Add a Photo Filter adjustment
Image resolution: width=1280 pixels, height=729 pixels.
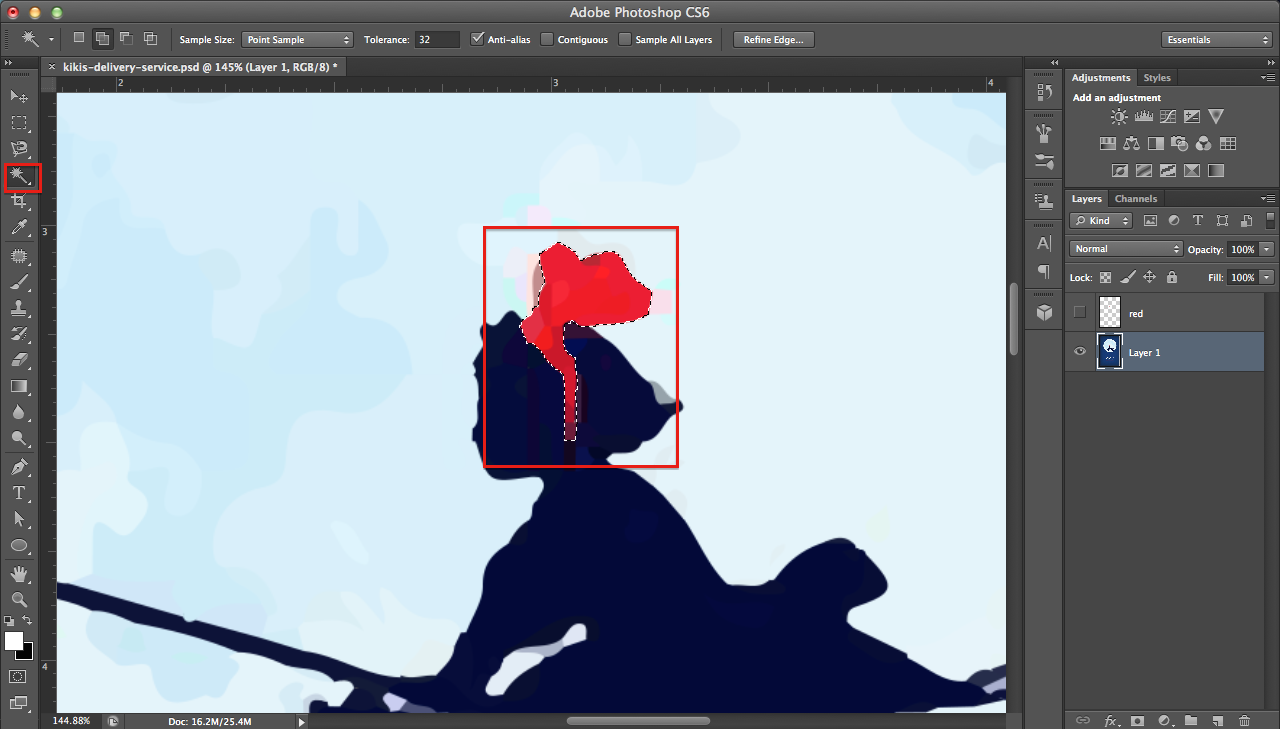point(1179,144)
